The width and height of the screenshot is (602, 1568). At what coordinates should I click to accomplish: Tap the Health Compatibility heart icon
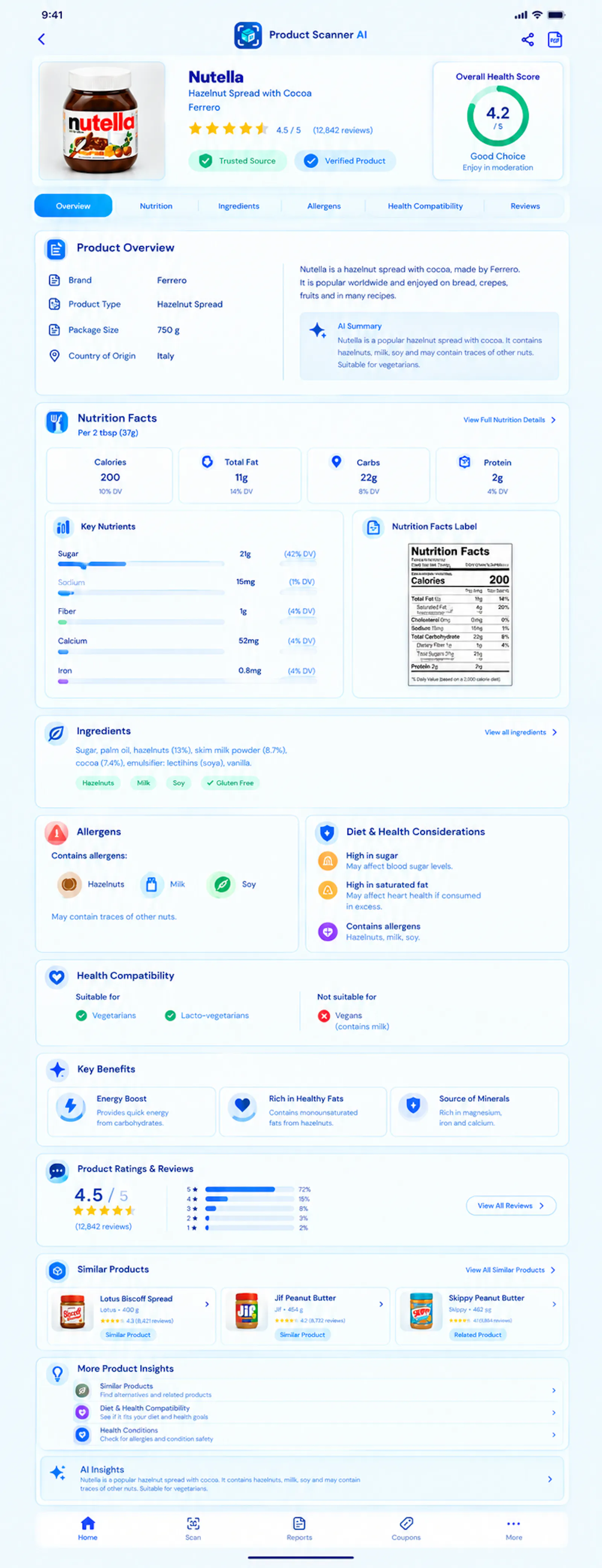tap(56, 977)
